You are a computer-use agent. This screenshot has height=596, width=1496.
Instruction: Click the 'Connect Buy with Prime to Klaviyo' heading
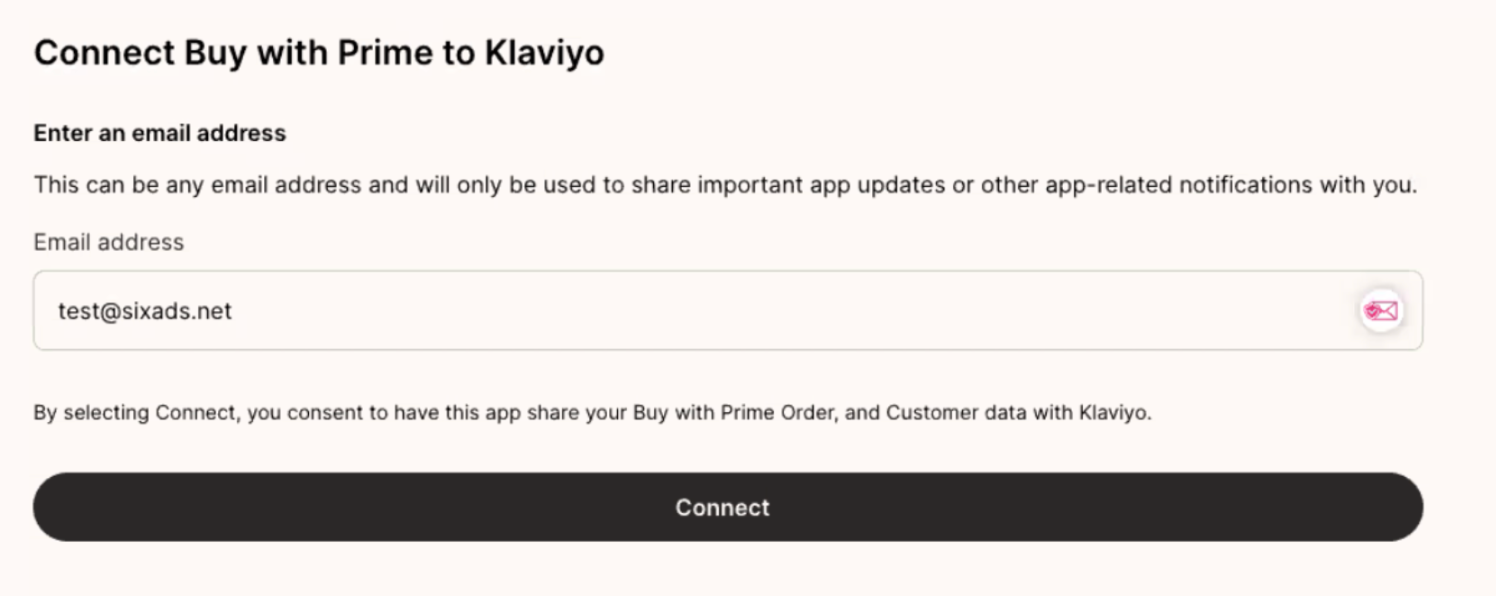[x=319, y=52]
